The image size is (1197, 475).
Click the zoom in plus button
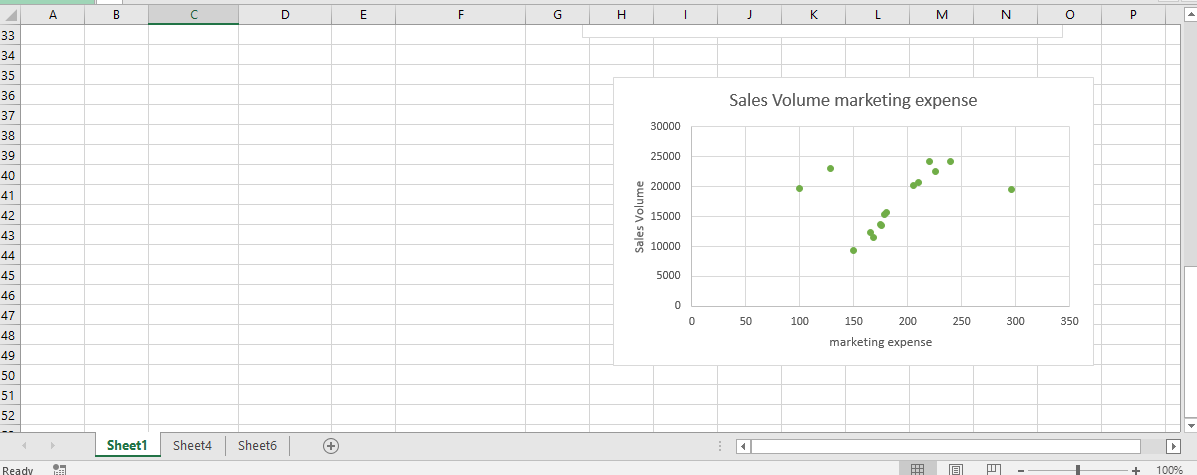click(x=1136, y=470)
